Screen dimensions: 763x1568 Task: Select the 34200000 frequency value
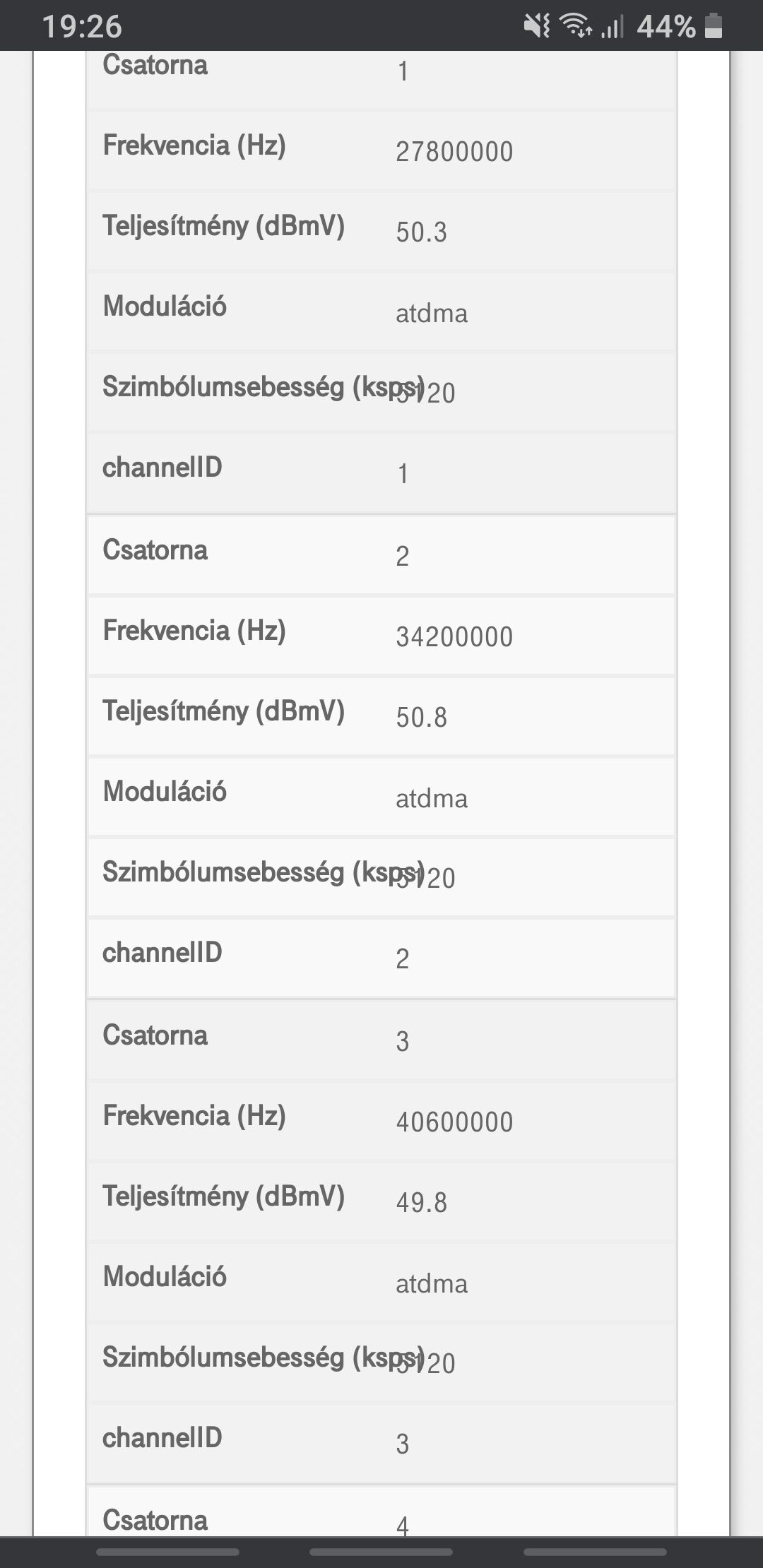(454, 637)
